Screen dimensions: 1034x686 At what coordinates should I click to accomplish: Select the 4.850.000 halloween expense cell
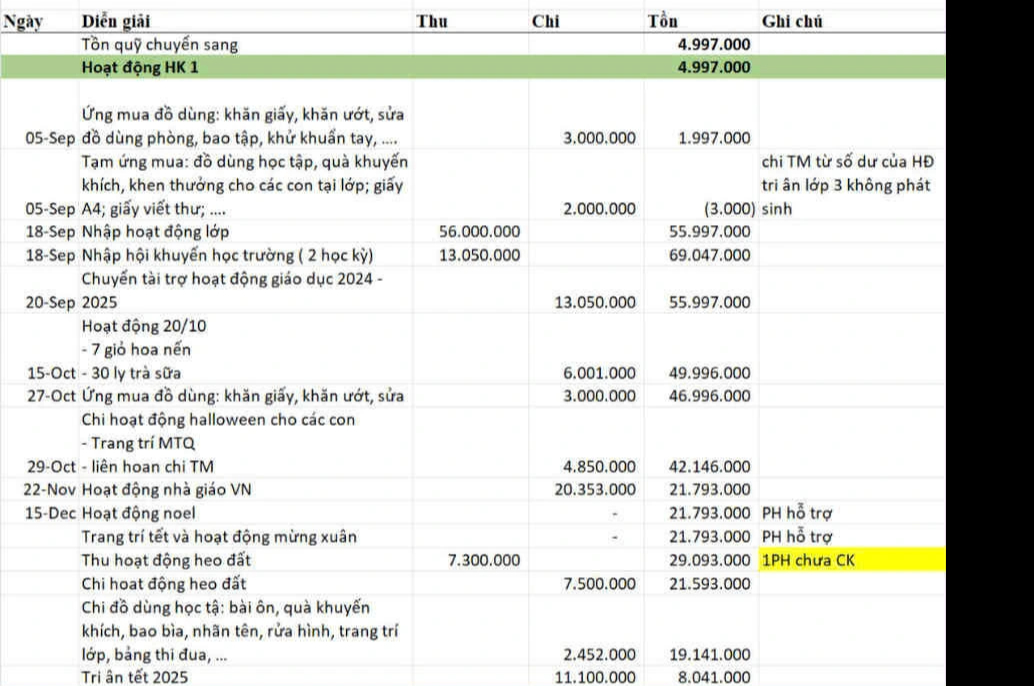(x=599, y=467)
